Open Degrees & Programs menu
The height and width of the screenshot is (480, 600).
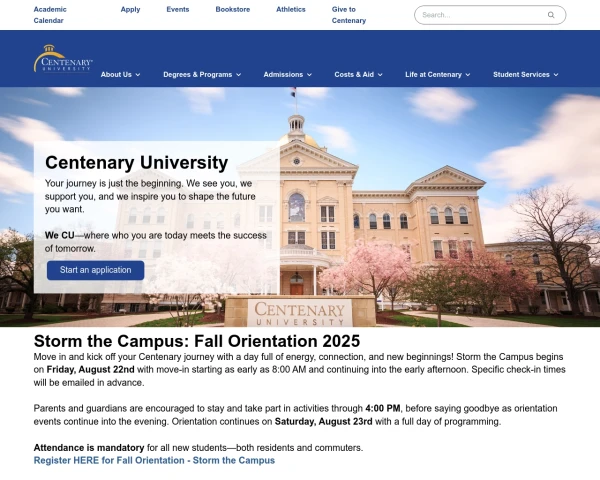202,75
